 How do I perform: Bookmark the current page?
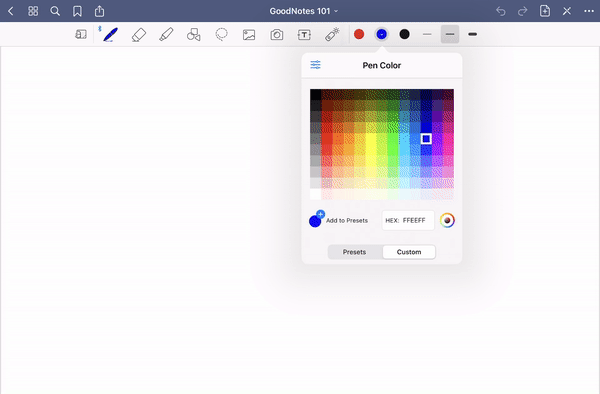click(x=77, y=11)
